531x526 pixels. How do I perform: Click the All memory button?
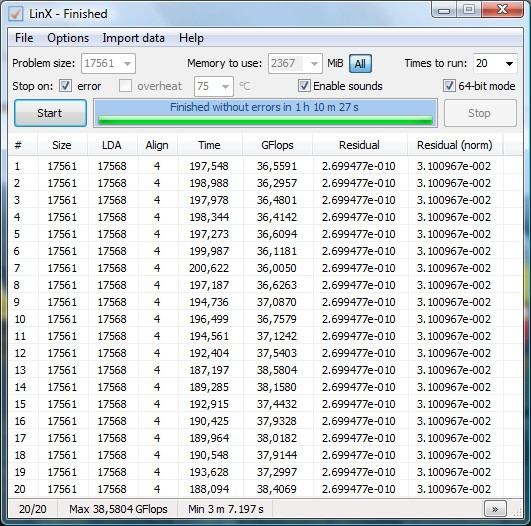(360, 64)
